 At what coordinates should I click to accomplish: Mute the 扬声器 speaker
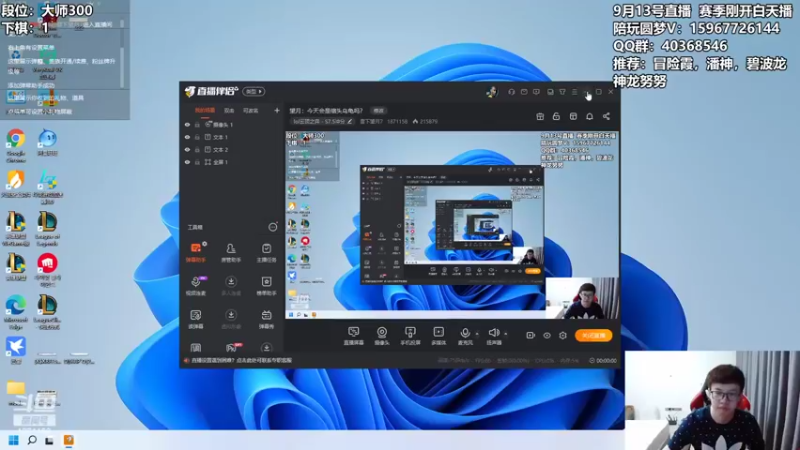493,336
